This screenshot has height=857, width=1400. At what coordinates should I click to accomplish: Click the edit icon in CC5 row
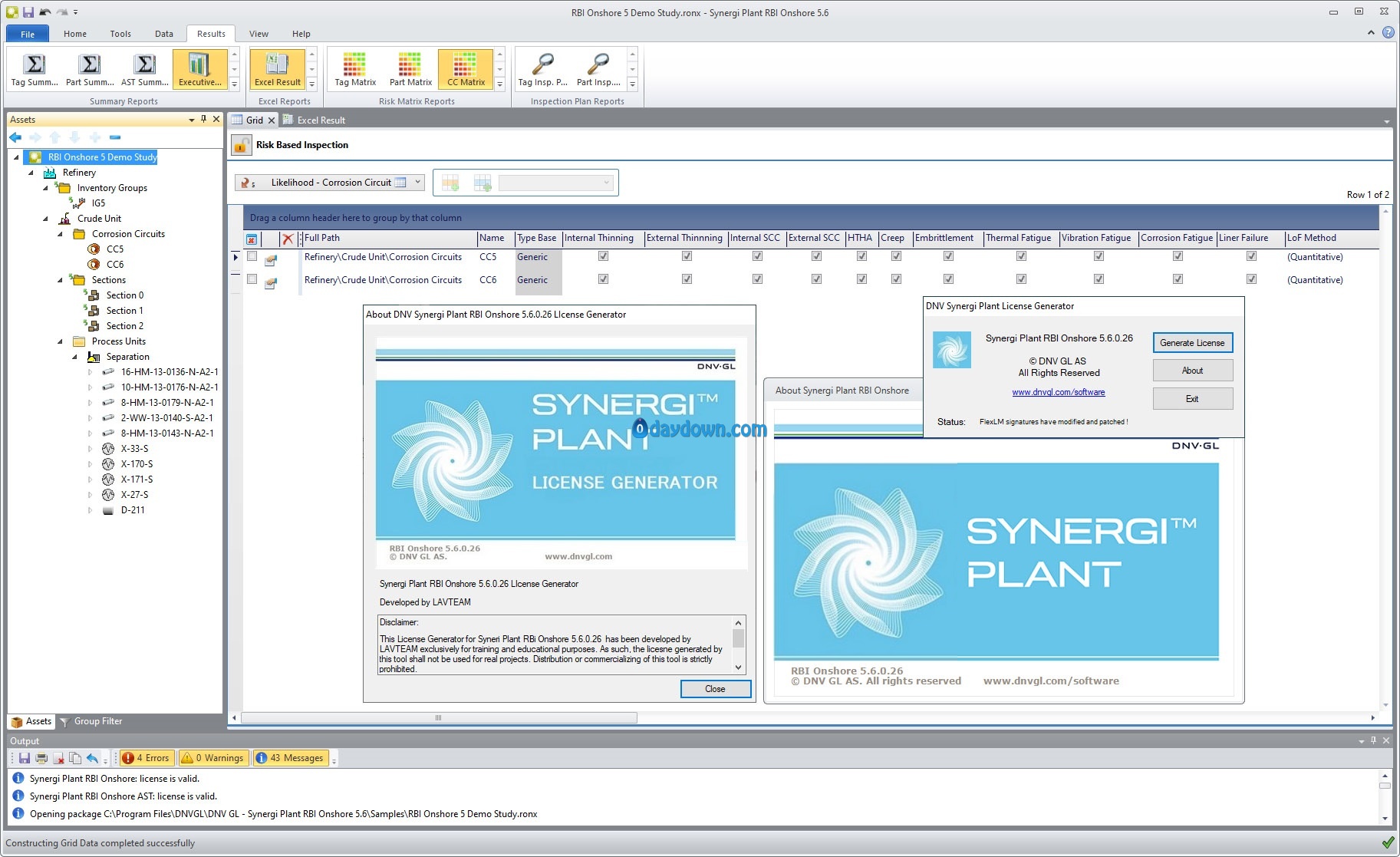[271, 261]
